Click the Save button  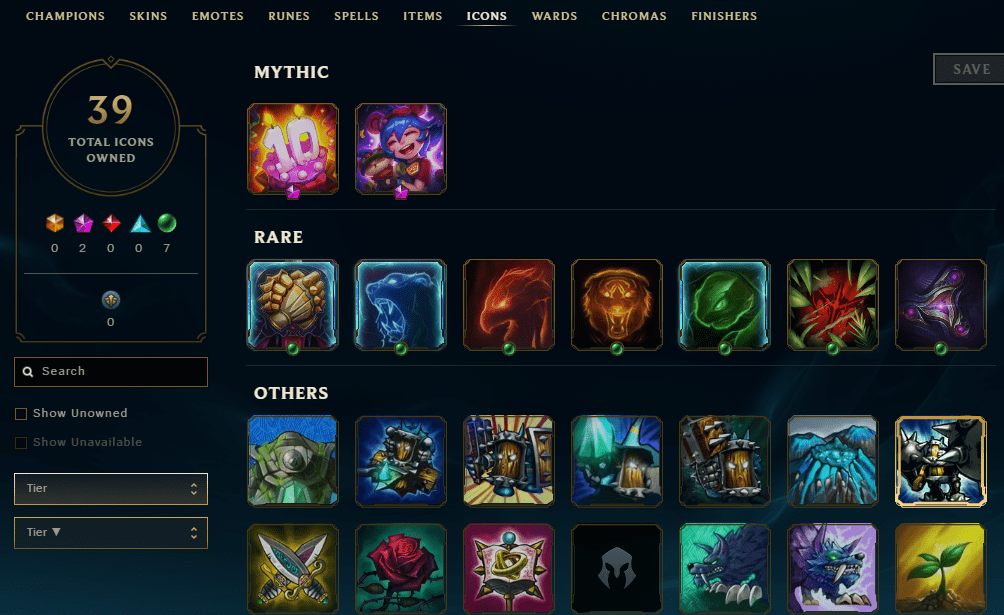(x=969, y=69)
